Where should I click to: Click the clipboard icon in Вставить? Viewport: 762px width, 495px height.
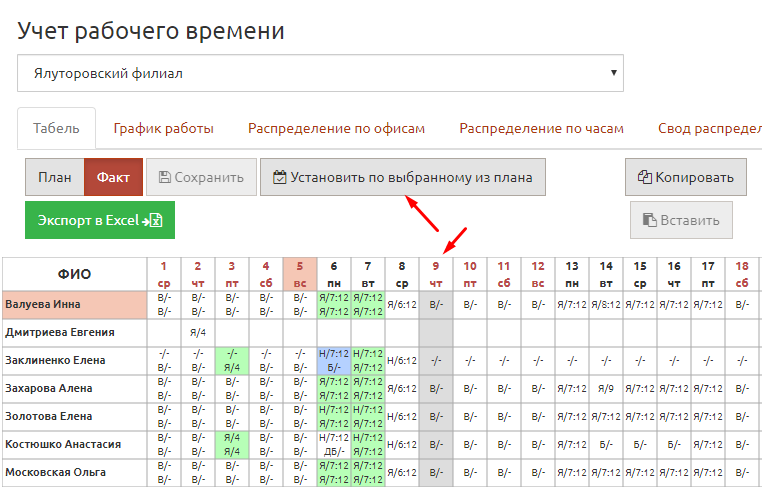coord(649,220)
